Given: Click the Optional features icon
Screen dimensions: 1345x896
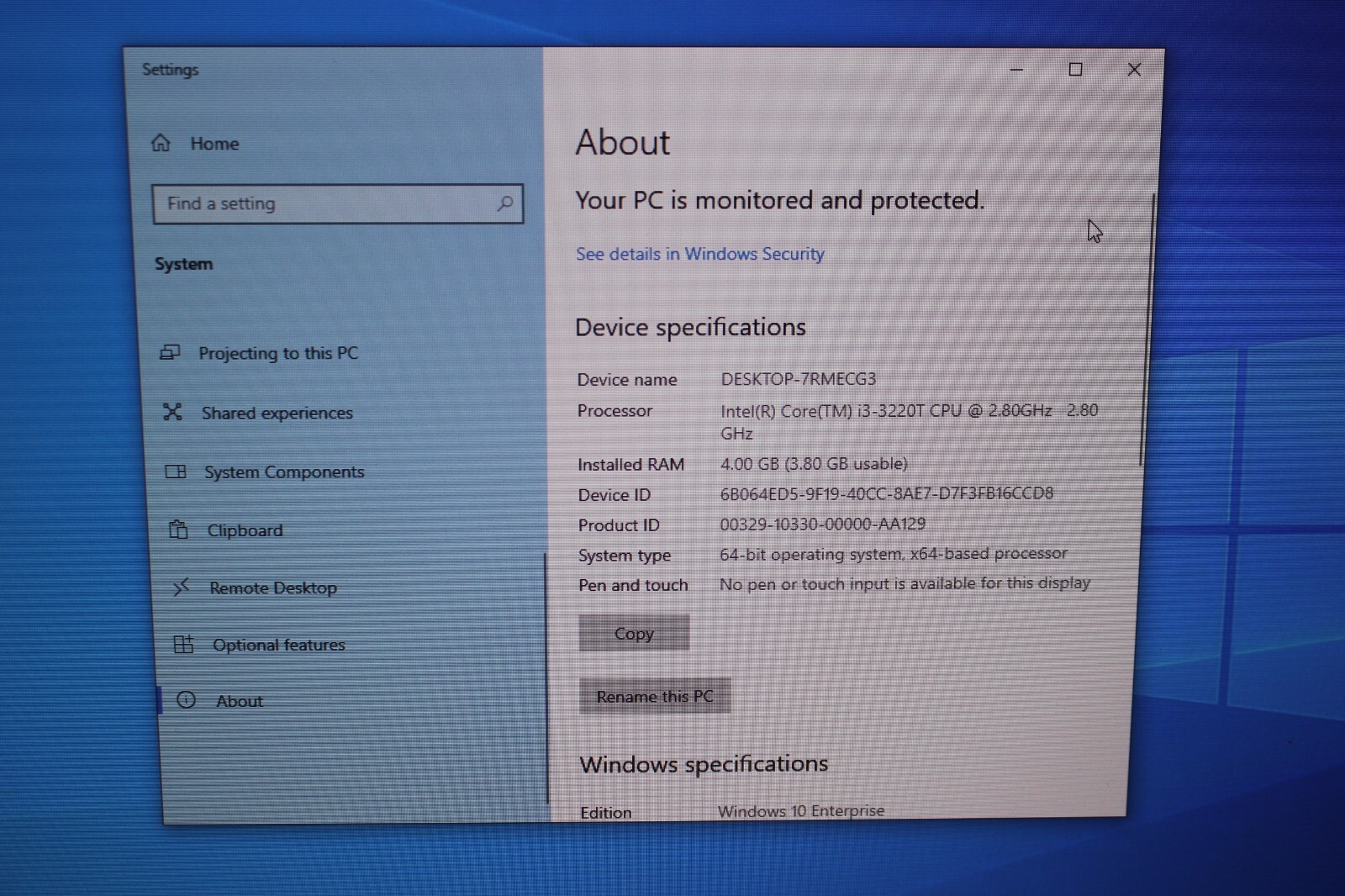Looking at the screenshot, I should click(183, 645).
